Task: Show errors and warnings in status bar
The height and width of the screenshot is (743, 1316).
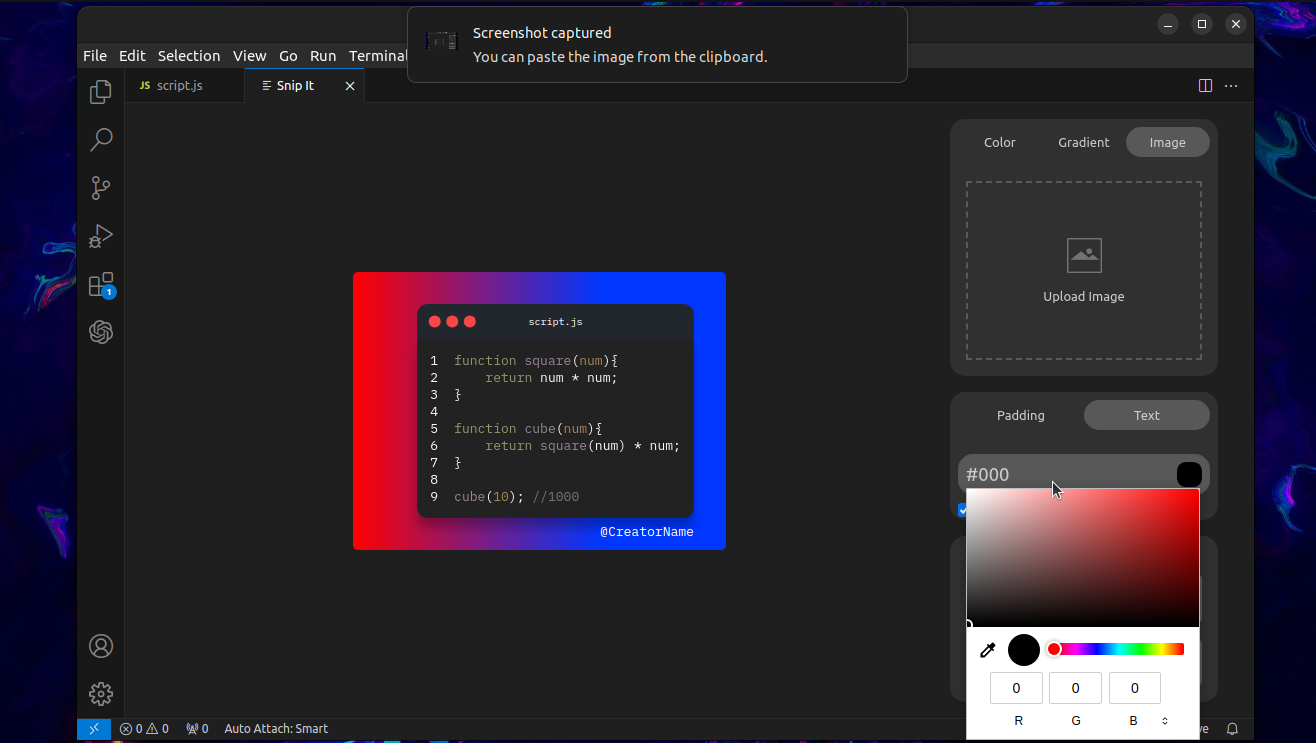Action: [144, 729]
